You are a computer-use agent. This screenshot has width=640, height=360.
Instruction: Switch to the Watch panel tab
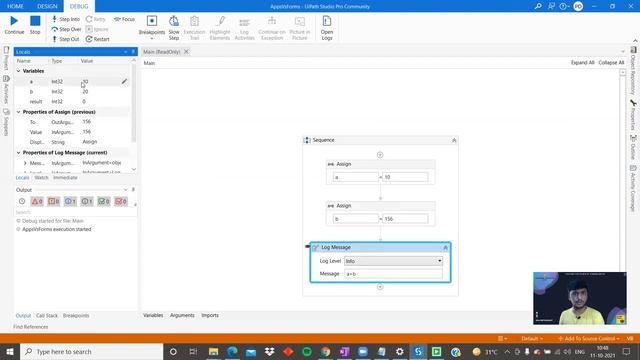tap(41, 178)
